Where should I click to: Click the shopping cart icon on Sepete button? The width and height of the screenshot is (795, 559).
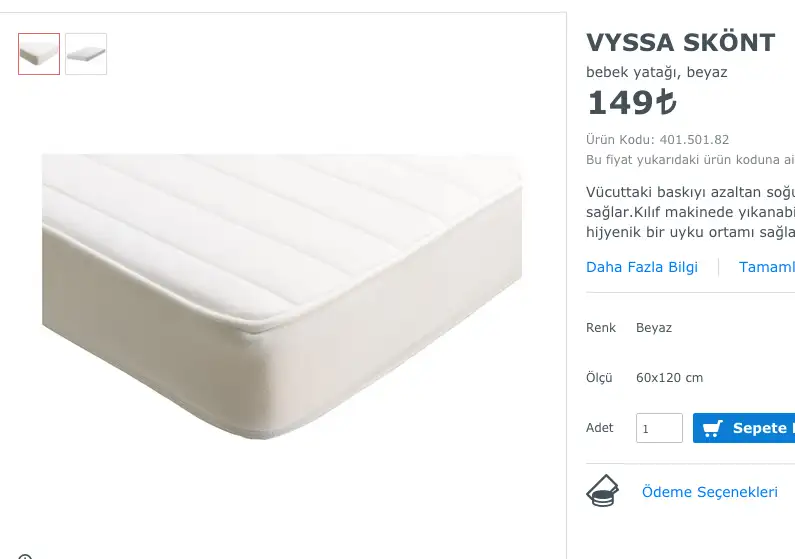[712, 428]
